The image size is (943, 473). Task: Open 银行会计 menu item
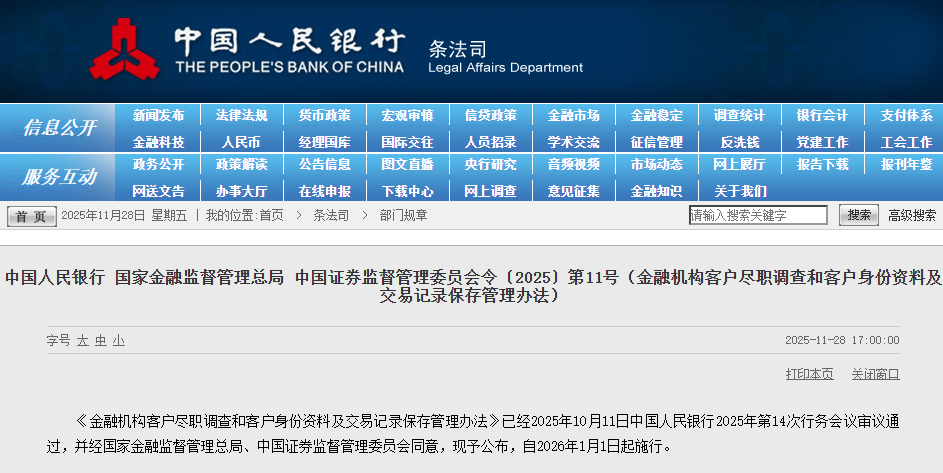pyautogui.click(x=822, y=116)
